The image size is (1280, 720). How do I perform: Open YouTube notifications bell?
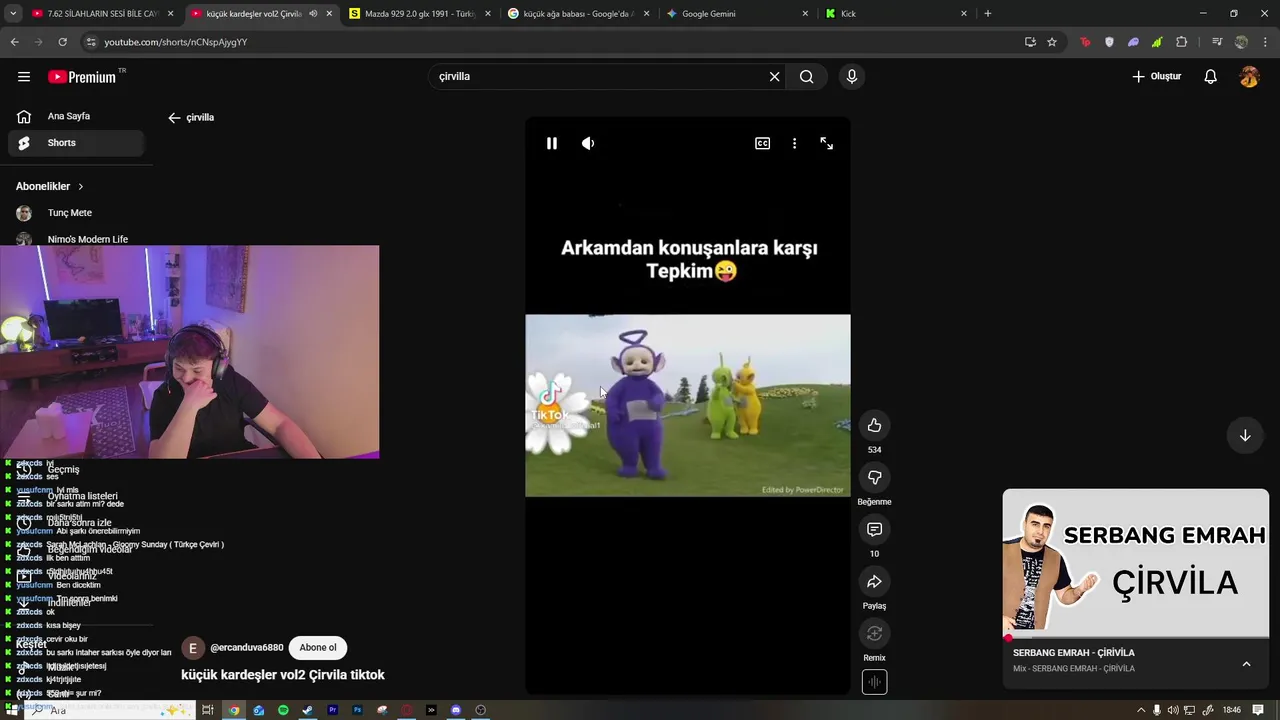point(1210,76)
